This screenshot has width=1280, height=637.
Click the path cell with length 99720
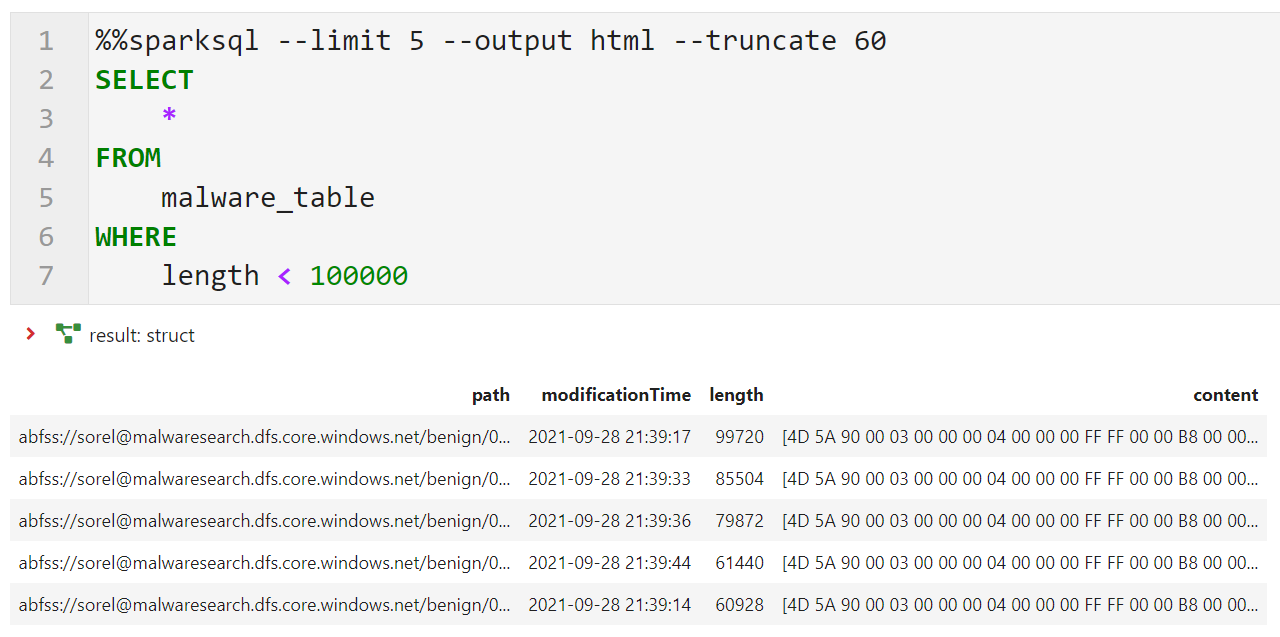tap(264, 437)
